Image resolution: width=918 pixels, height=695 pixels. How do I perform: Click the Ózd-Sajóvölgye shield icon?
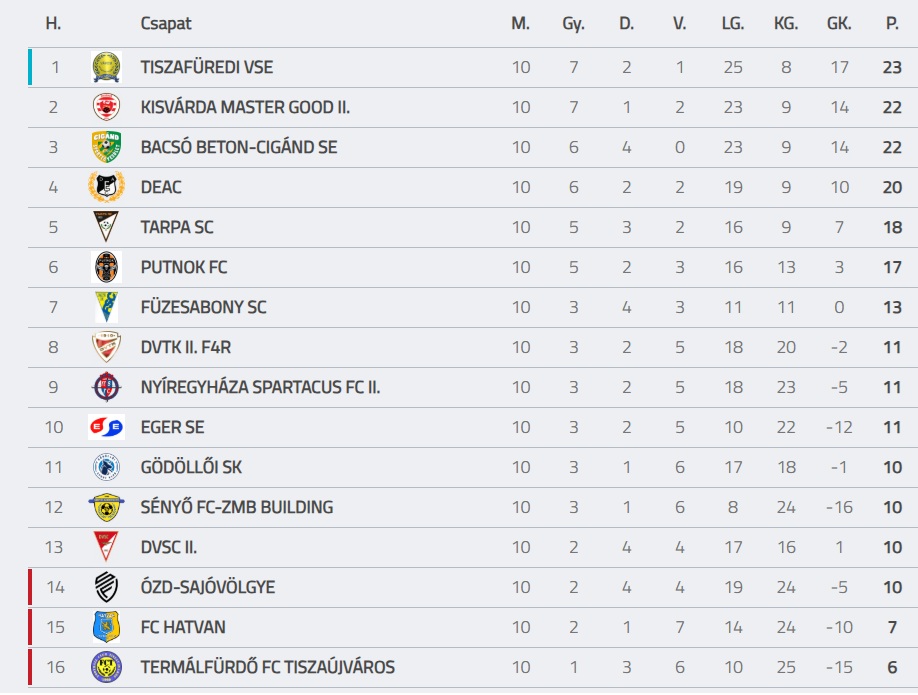coord(106,588)
